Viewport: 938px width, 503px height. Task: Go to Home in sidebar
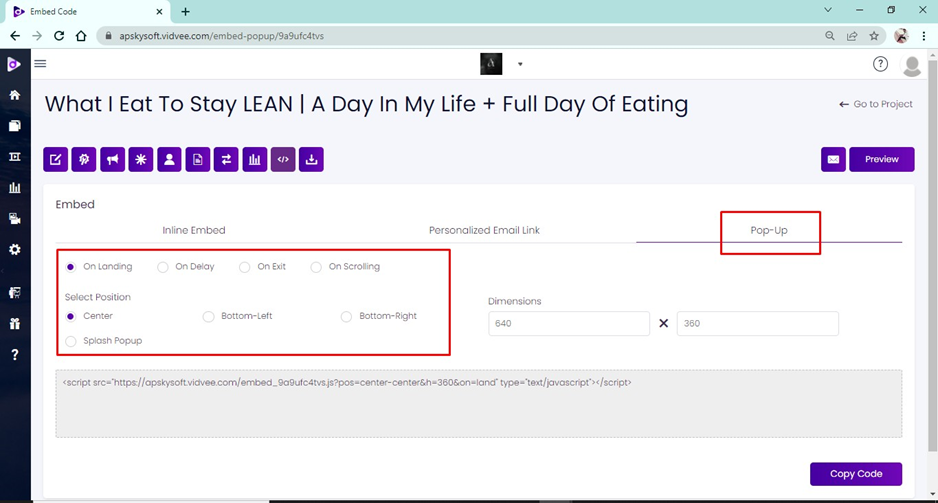click(15, 95)
